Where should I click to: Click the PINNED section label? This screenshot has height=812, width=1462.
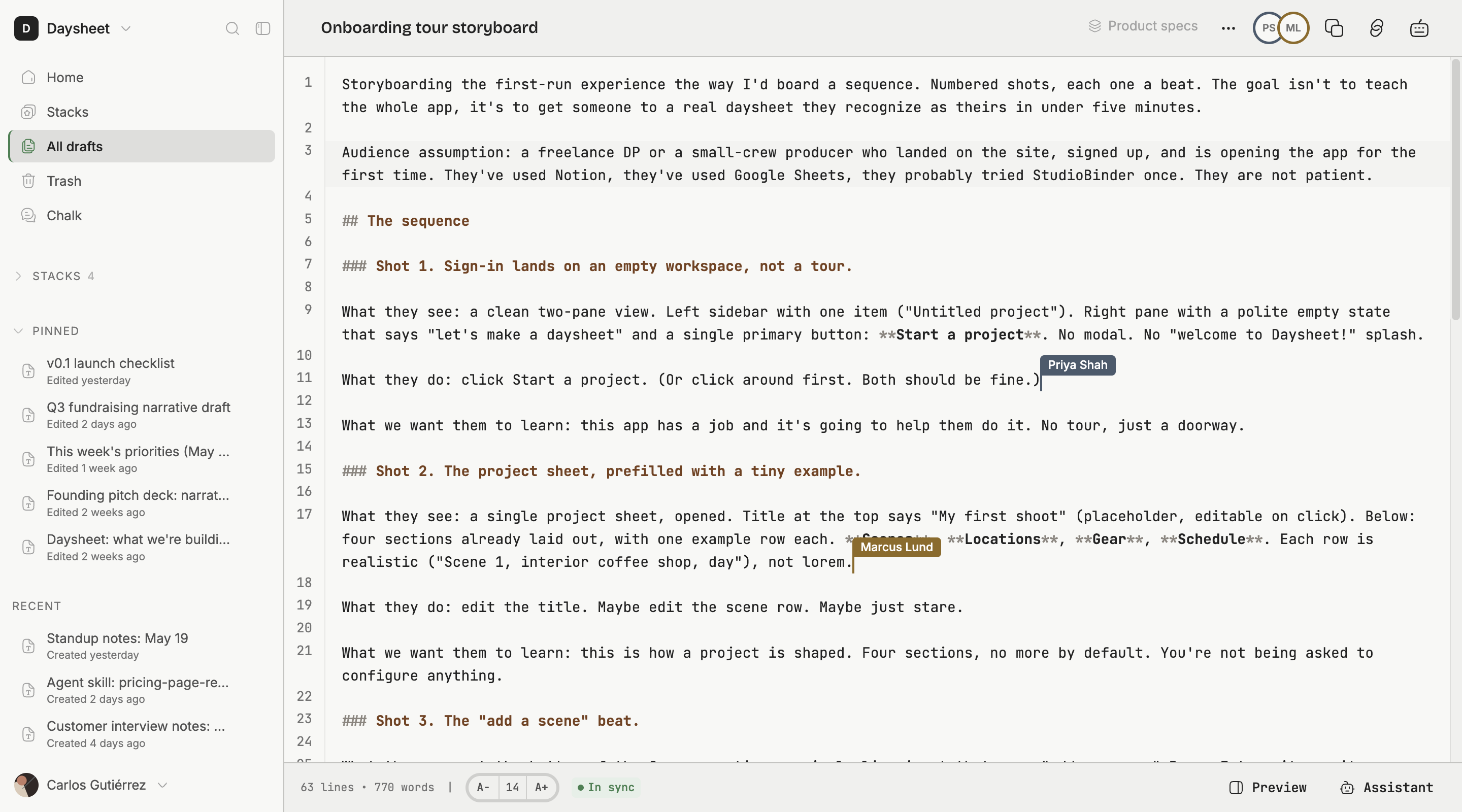[56, 331]
